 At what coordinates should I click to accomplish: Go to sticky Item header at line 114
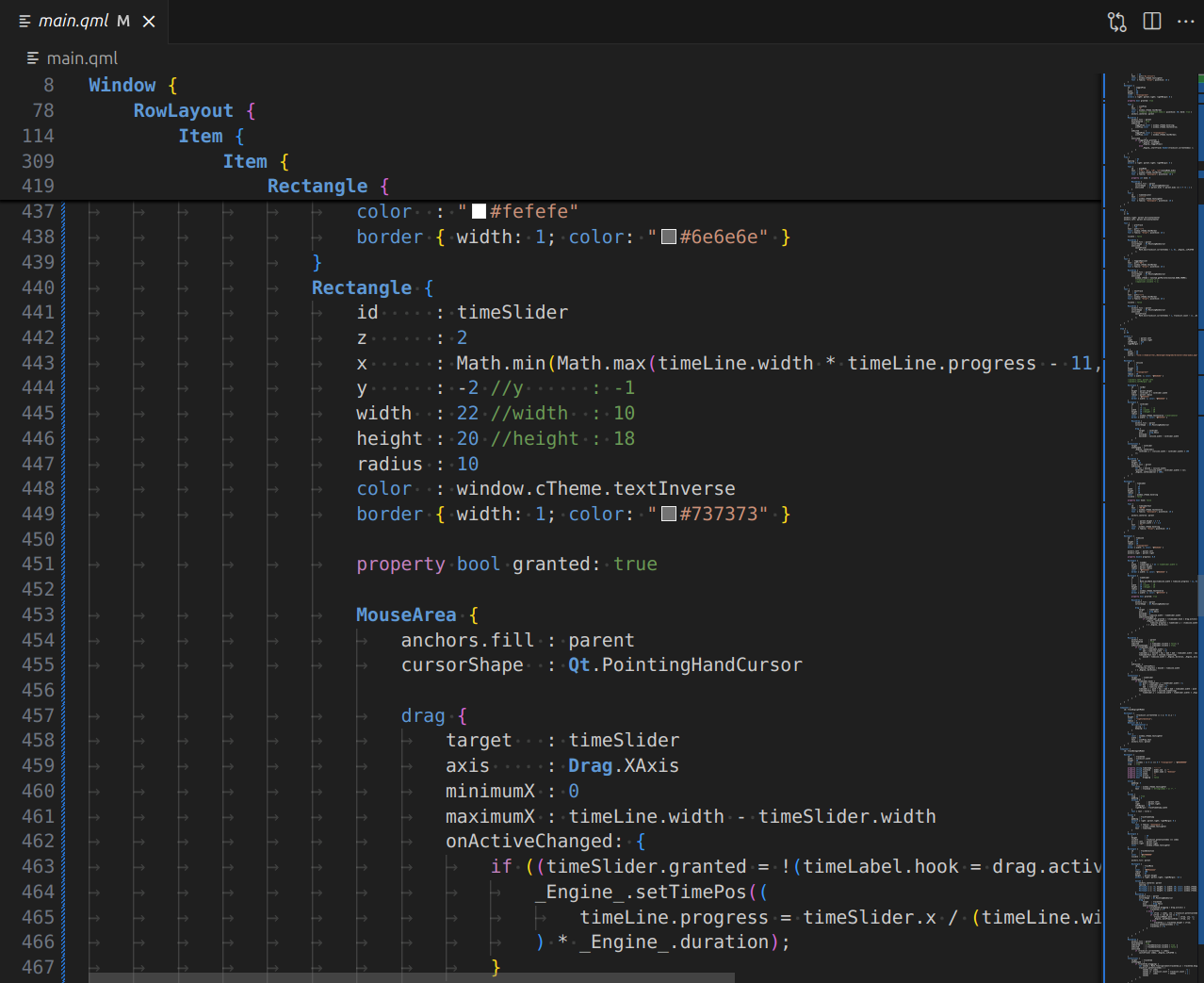201,137
